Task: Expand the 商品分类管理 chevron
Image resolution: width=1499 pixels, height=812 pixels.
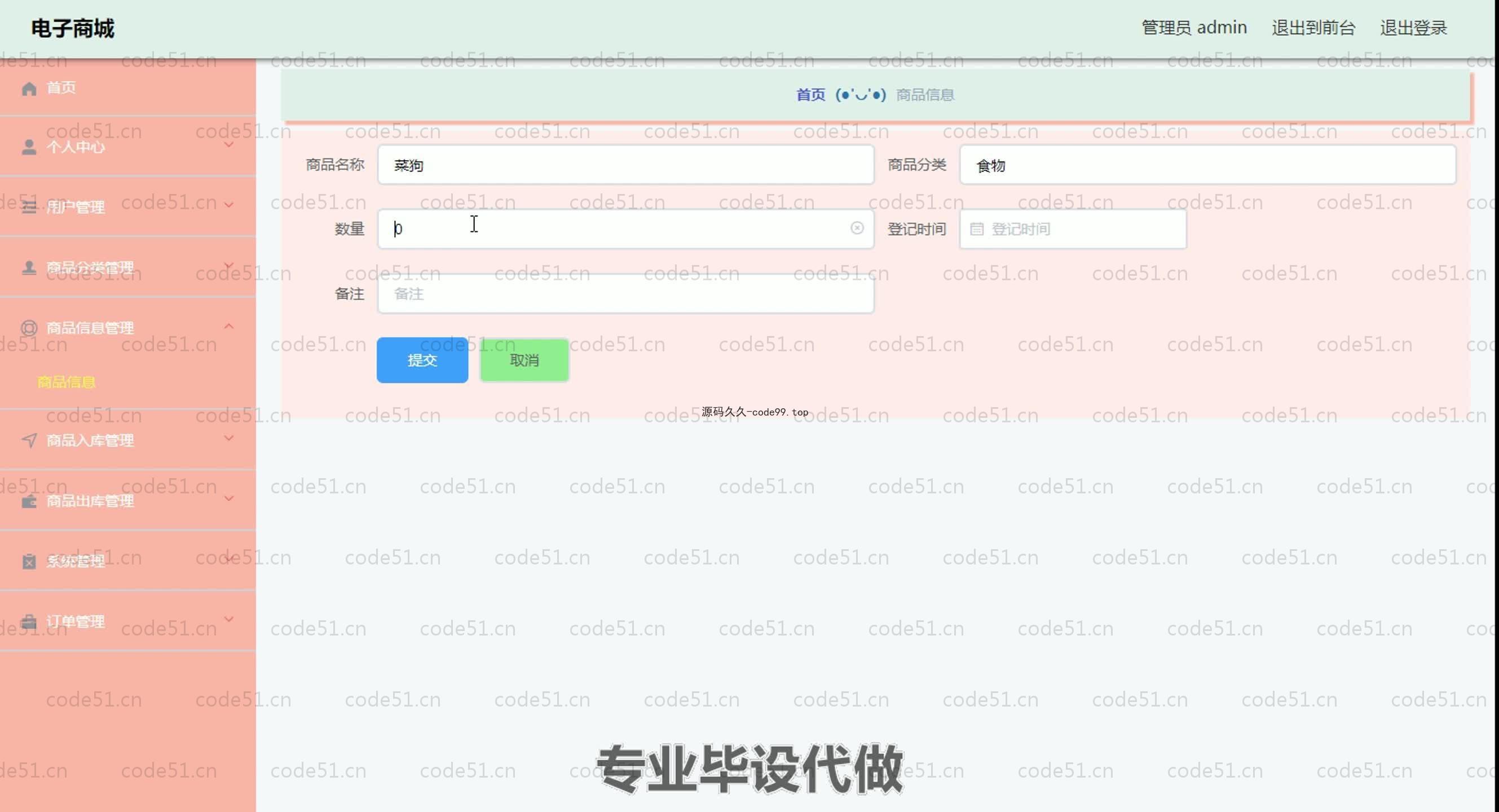Action: tap(230, 265)
